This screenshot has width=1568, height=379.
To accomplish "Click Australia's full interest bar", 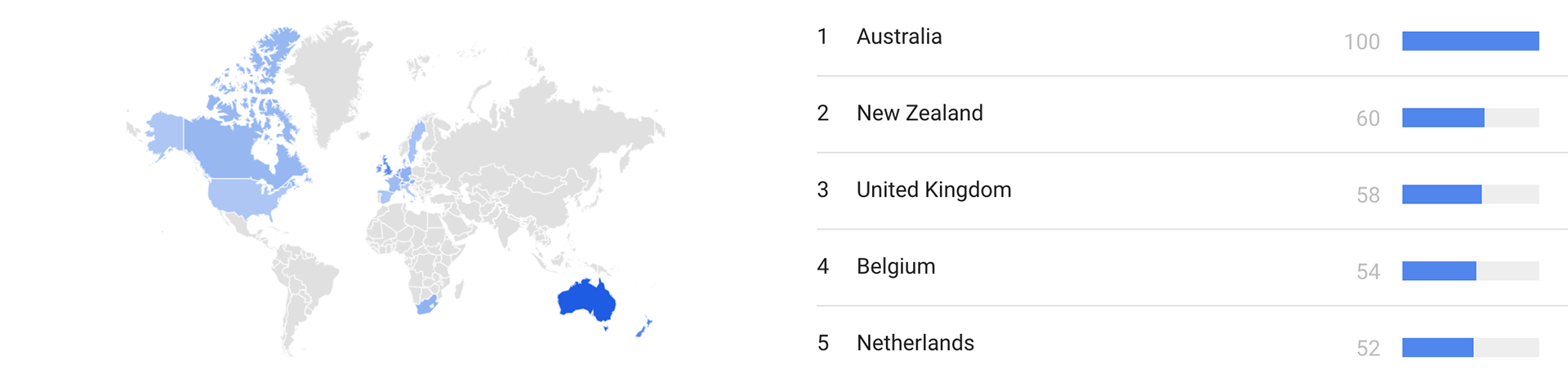I will 1471,41.
